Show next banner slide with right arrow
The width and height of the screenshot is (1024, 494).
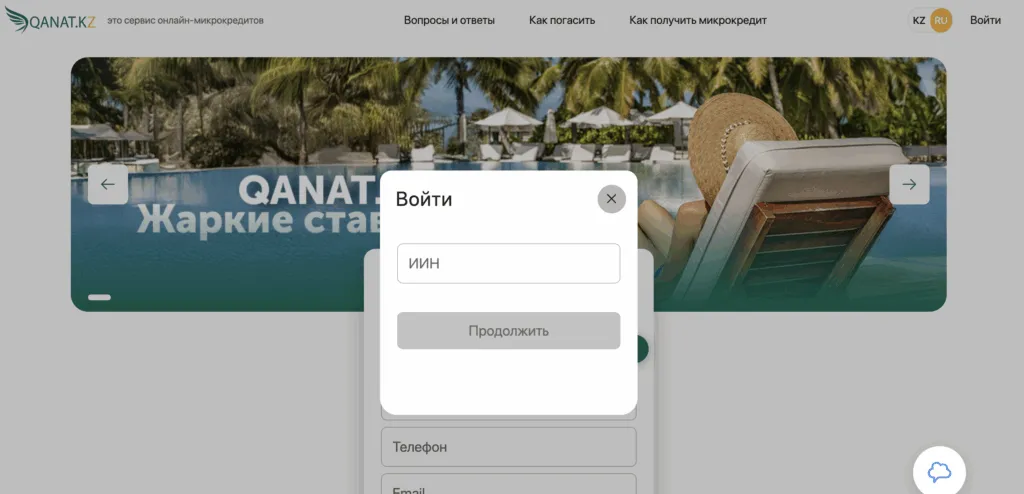[909, 184]
